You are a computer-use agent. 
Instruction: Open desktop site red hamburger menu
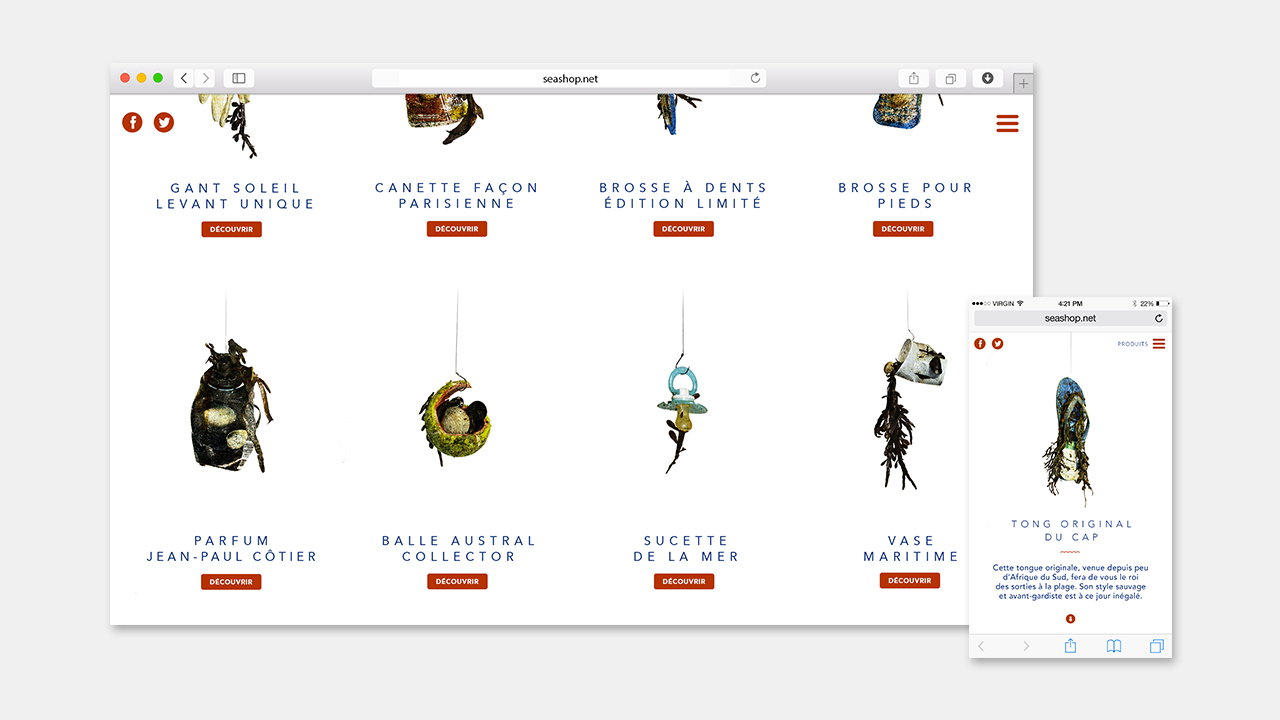(1007, 124)
